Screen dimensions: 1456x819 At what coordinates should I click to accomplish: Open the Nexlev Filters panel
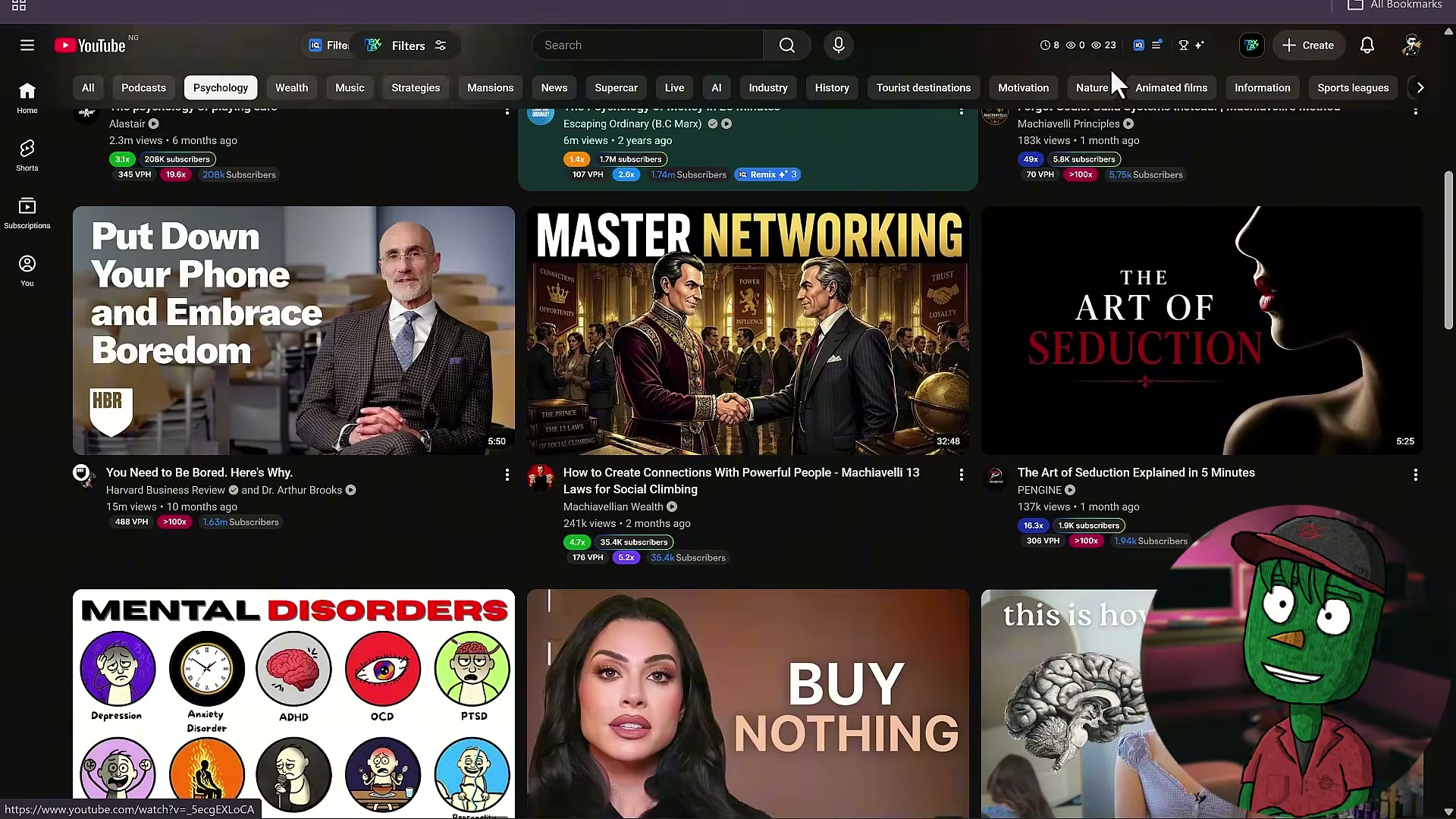(x=406, y=45)
